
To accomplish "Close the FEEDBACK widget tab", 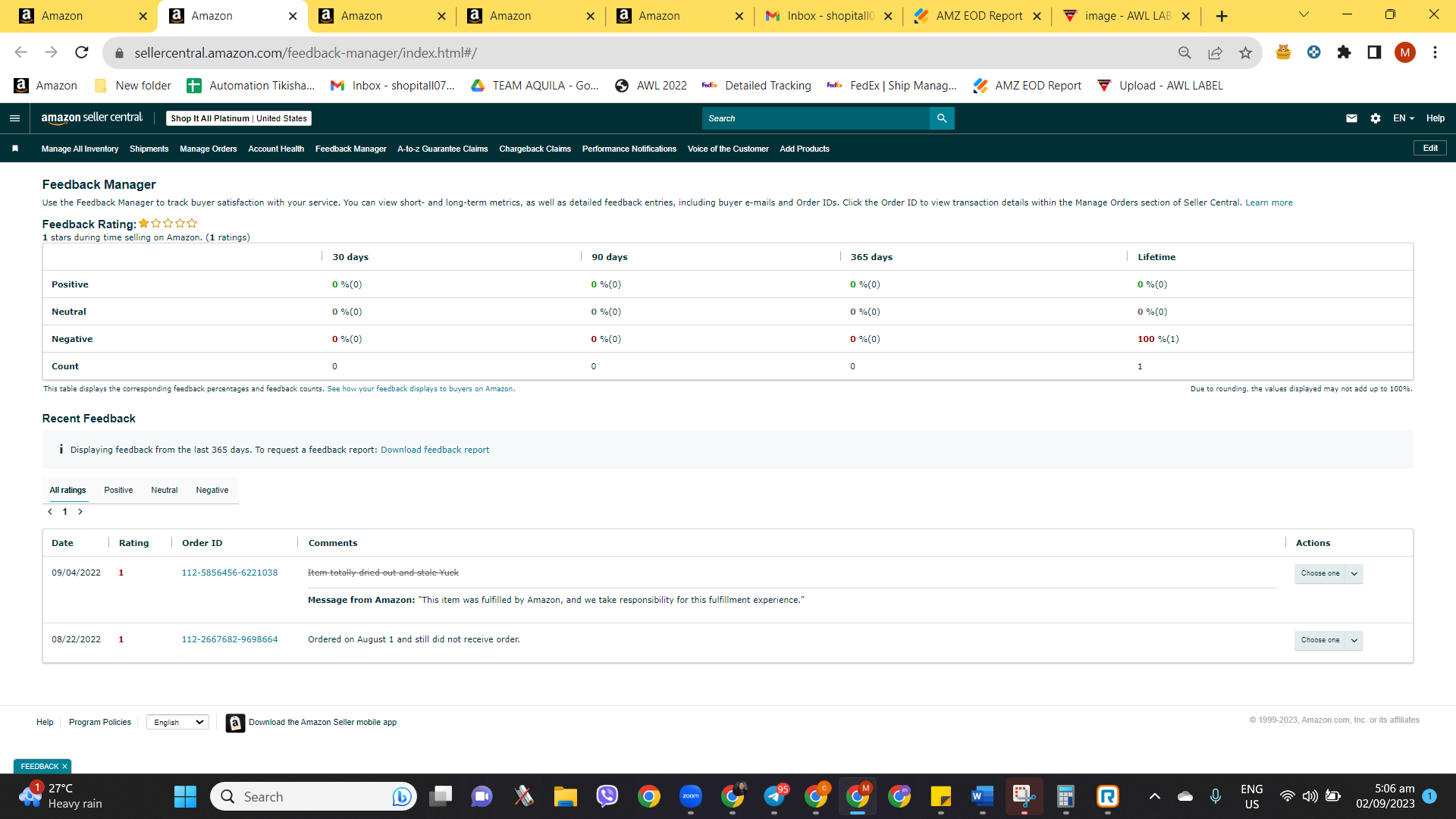I will click(64, 767).
